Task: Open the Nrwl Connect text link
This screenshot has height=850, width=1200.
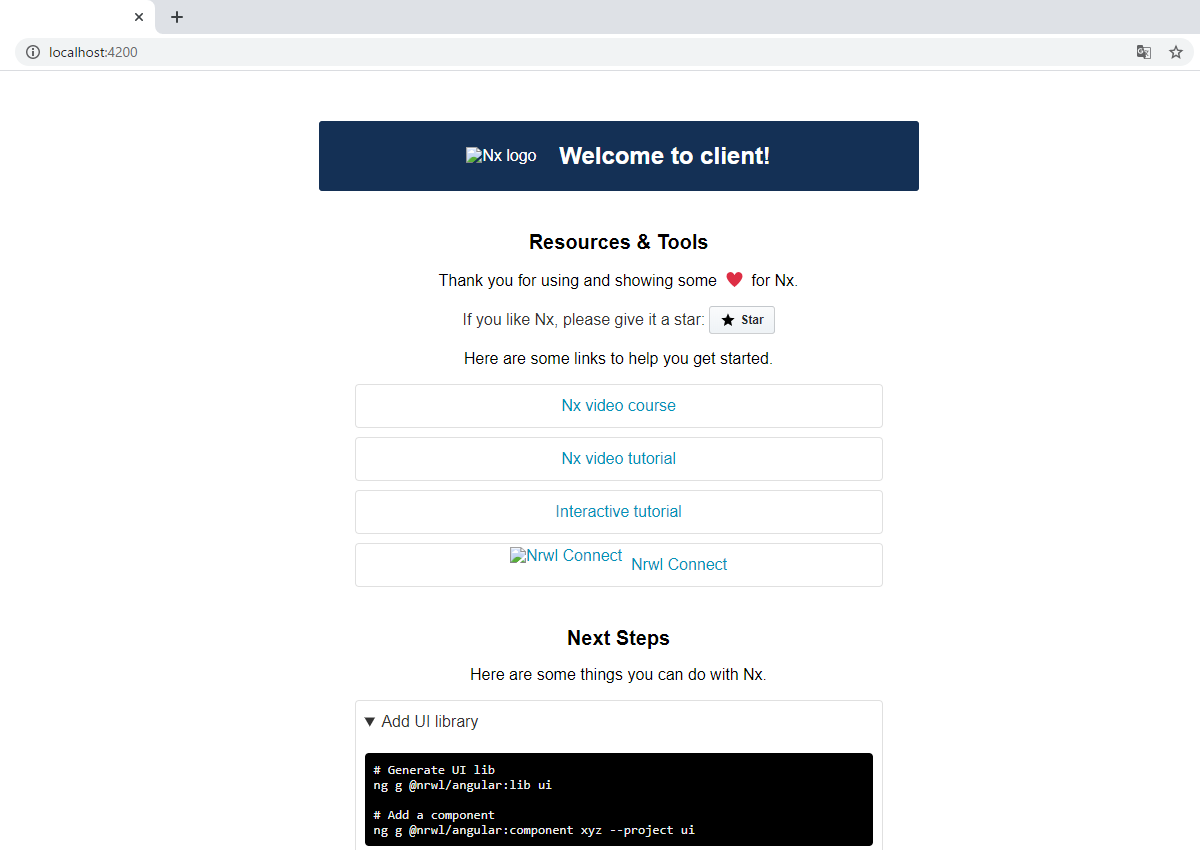Action: [x=679, y=565]
